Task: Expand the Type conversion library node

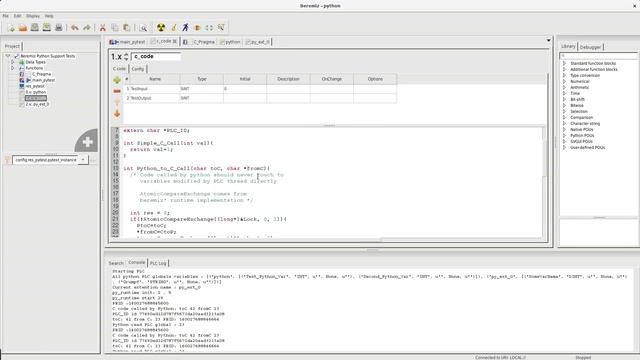Action: [x=564, y=76]
